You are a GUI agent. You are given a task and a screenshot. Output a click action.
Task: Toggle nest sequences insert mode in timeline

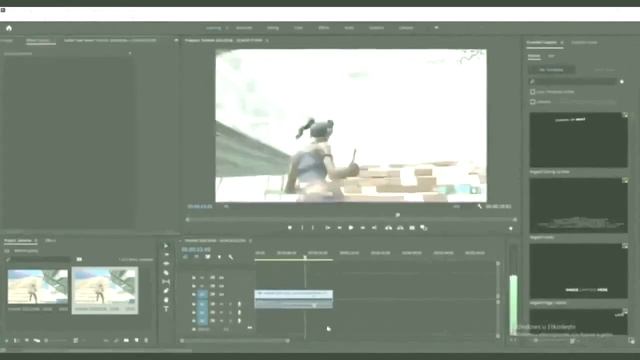click(185, 257)
